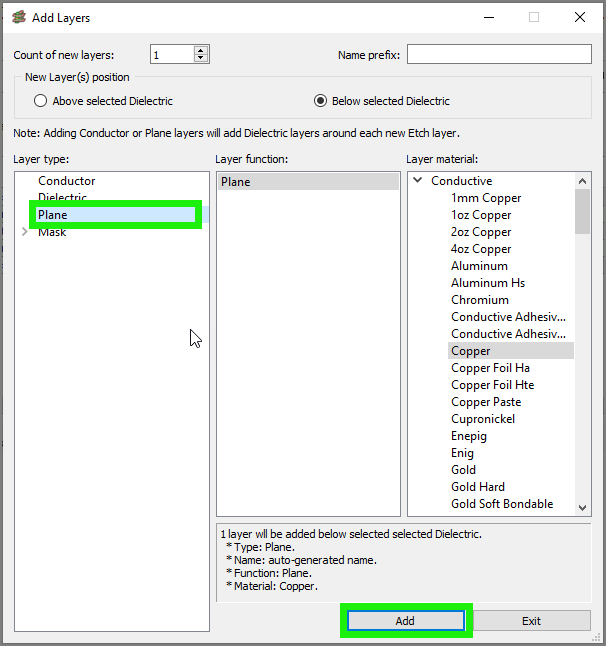The width and height of the screenshot is (606, 646).
Task: Choose Enig material
Action: click(x=462, y=453)
